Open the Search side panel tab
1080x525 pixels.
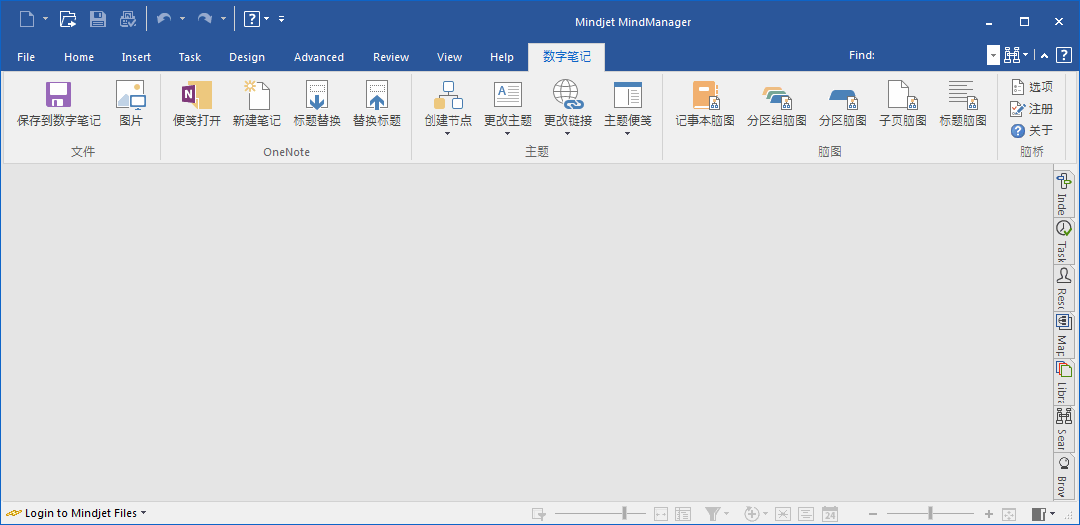coord(1063,429)
